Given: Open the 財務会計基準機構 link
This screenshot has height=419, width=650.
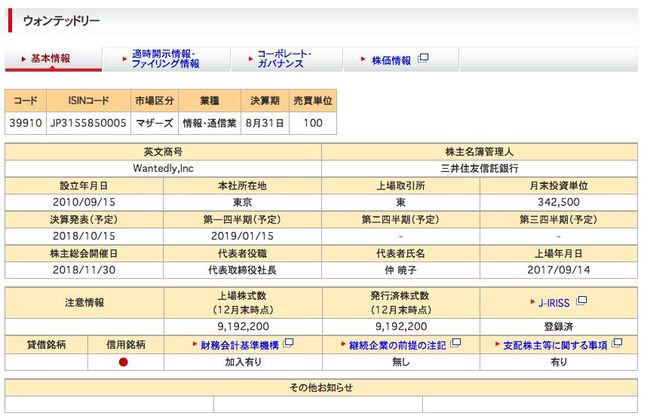Looking at the screenshot, I should 240,345.
